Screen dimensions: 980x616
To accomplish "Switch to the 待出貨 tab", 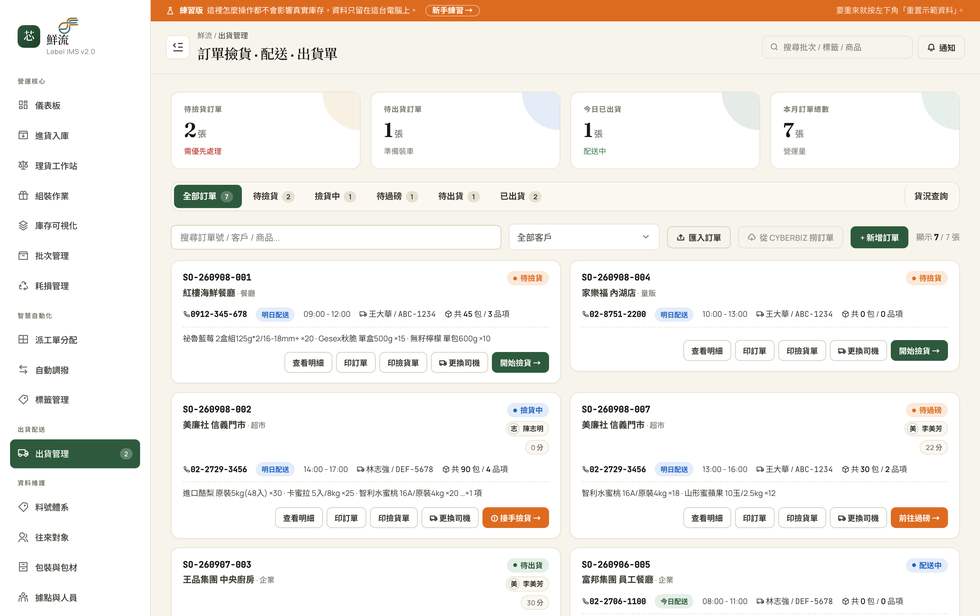I will click(459, 196).
